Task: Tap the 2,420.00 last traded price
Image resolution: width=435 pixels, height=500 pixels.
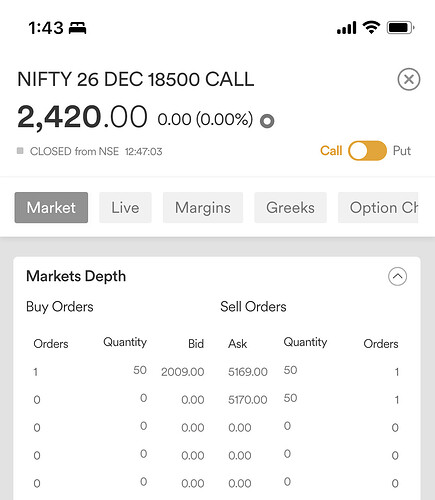Action: pyautogui.click(x=82, y=117)
